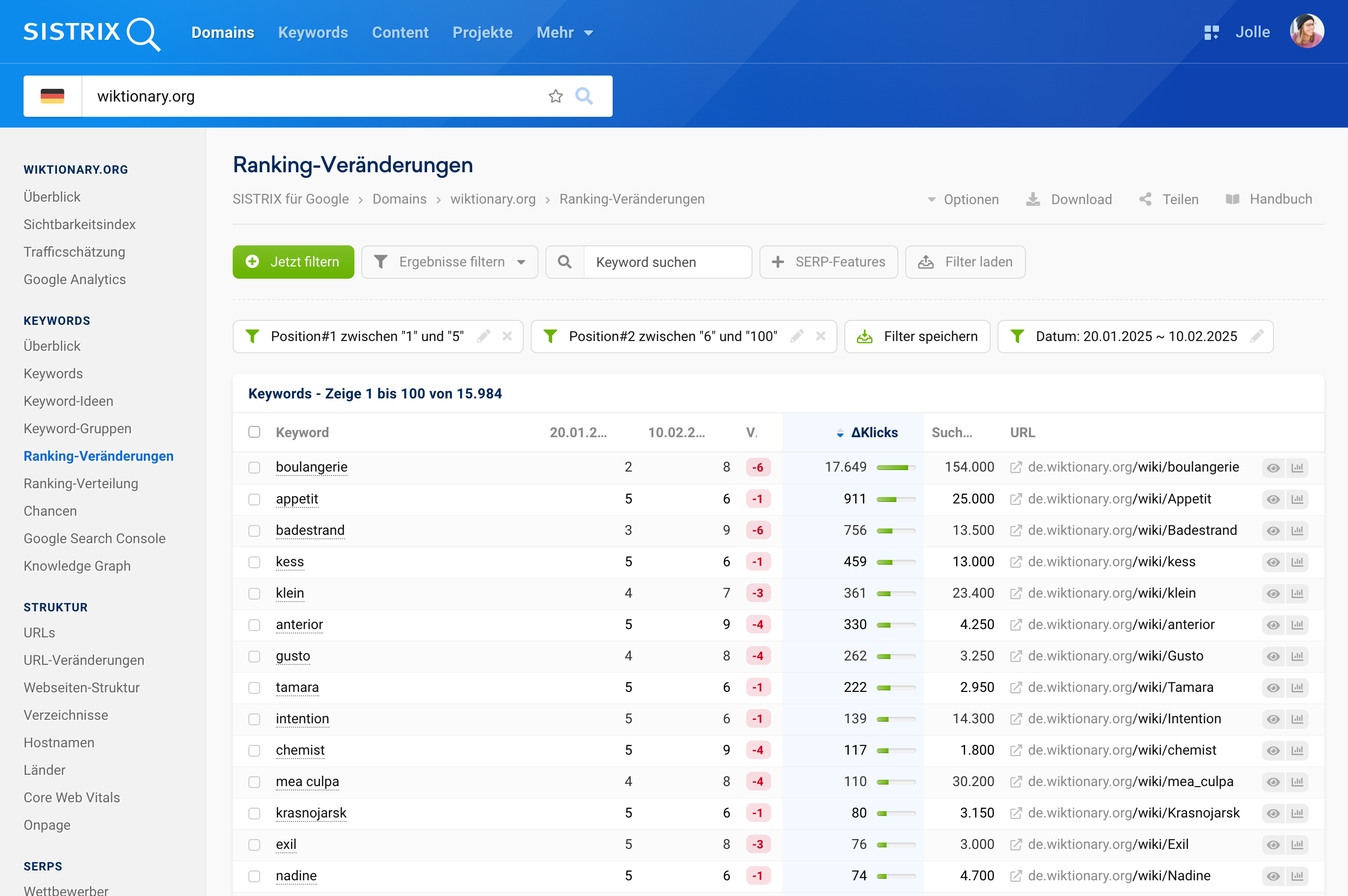The image size is (1348, 896).
Task: Open chart icon for boulangerie row
Action: [x=1297, y=468]
